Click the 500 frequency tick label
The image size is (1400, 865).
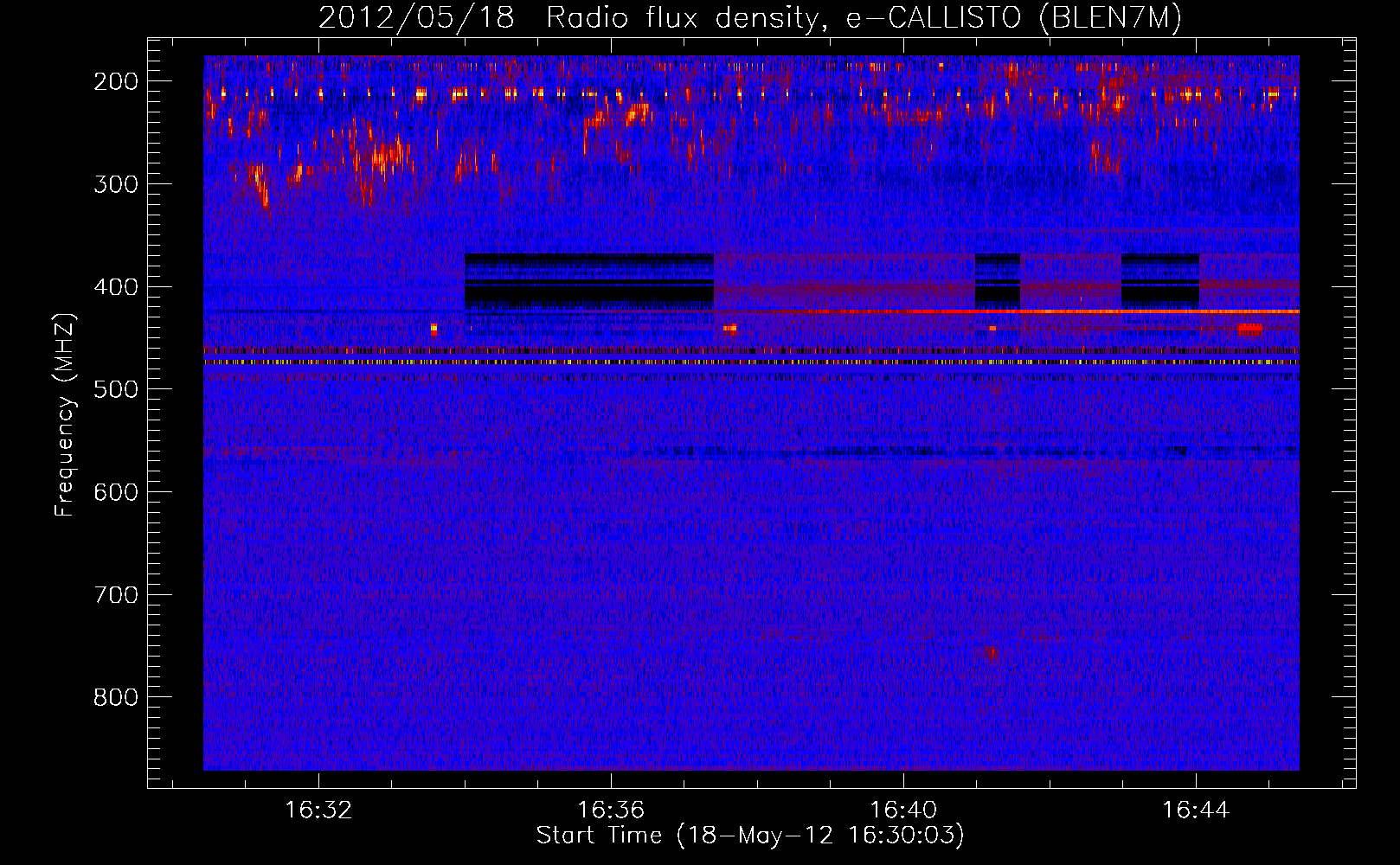(x=116, y=389)
